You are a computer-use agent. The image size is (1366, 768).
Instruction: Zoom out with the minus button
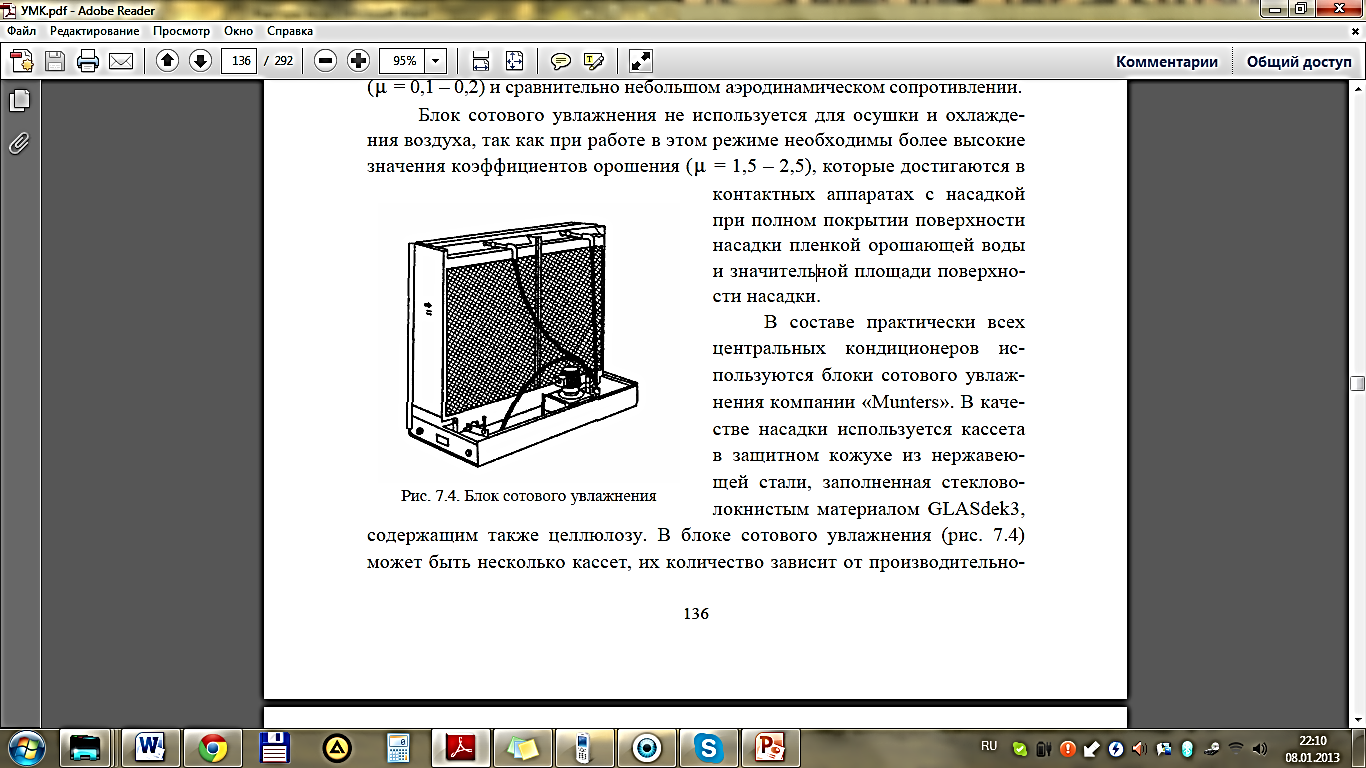coord(325,61)
